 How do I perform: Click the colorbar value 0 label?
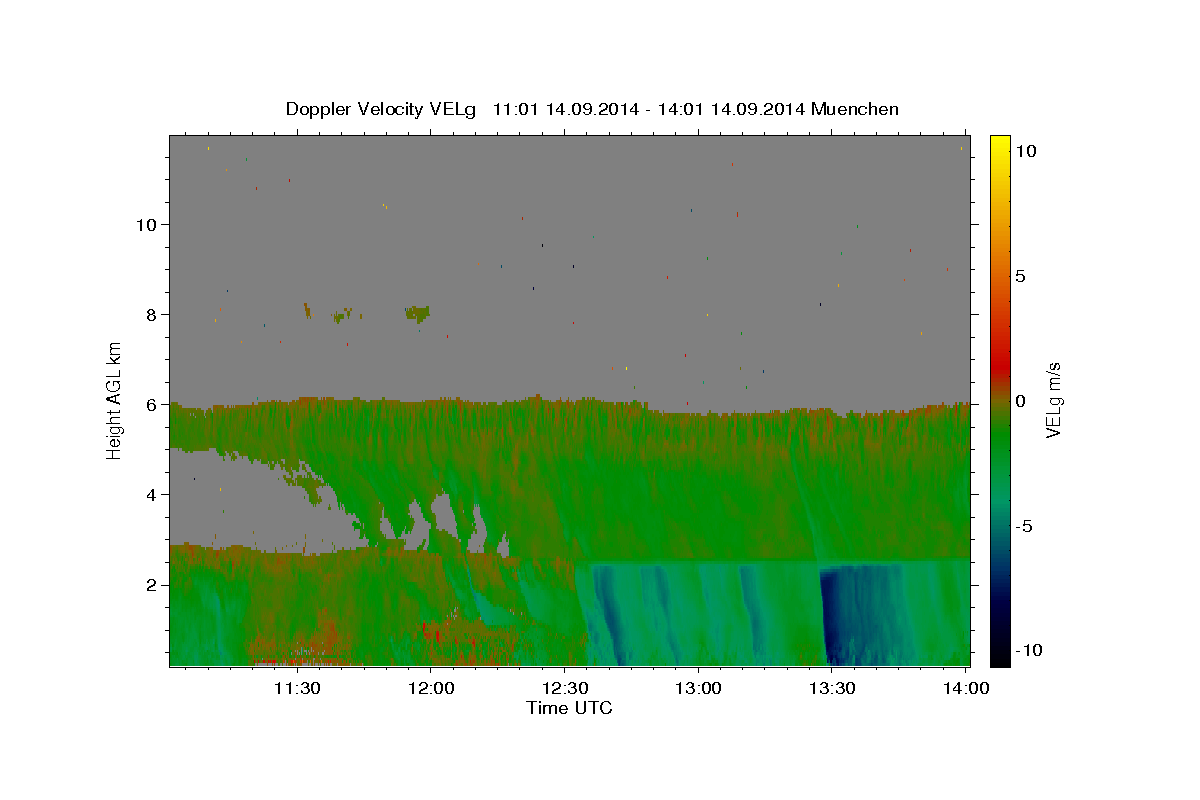point(1020,401)
